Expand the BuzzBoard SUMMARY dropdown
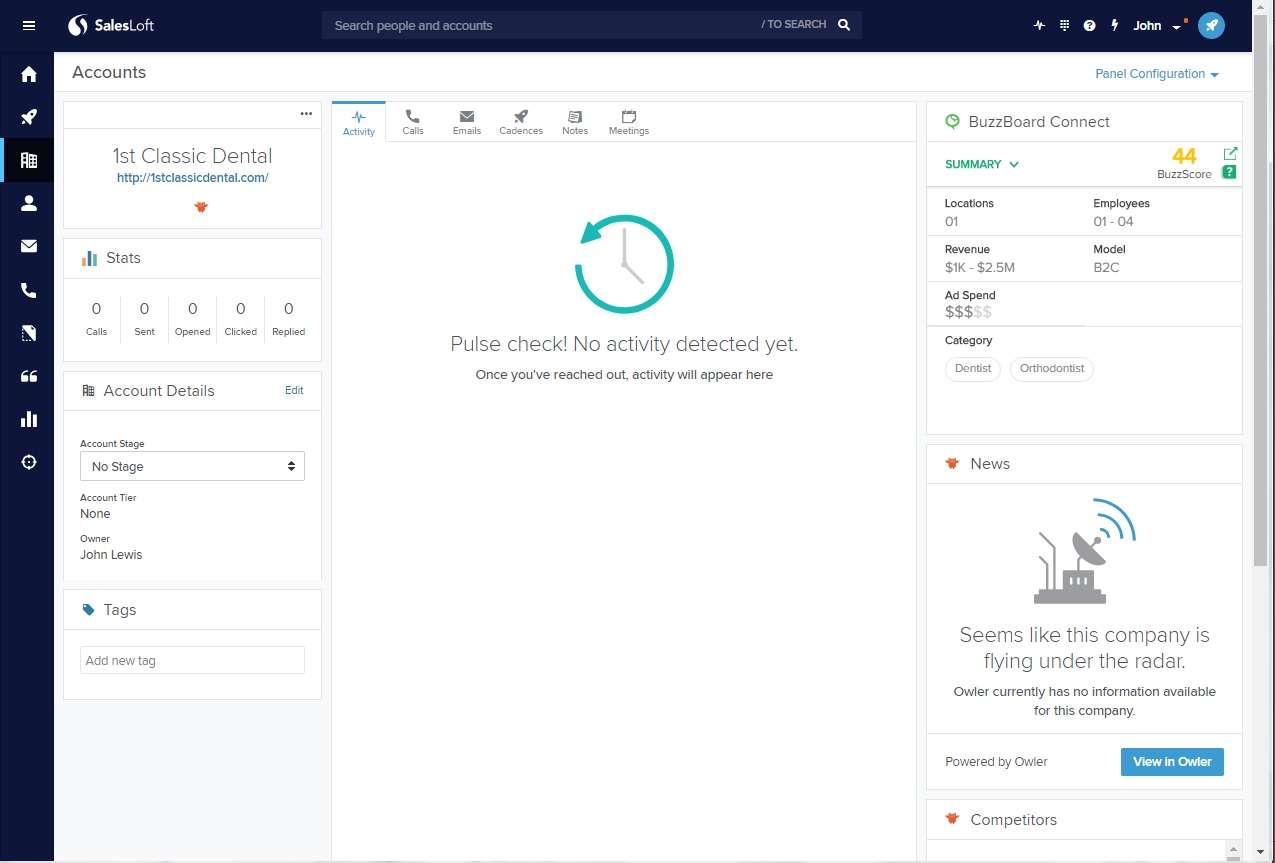 981,164
